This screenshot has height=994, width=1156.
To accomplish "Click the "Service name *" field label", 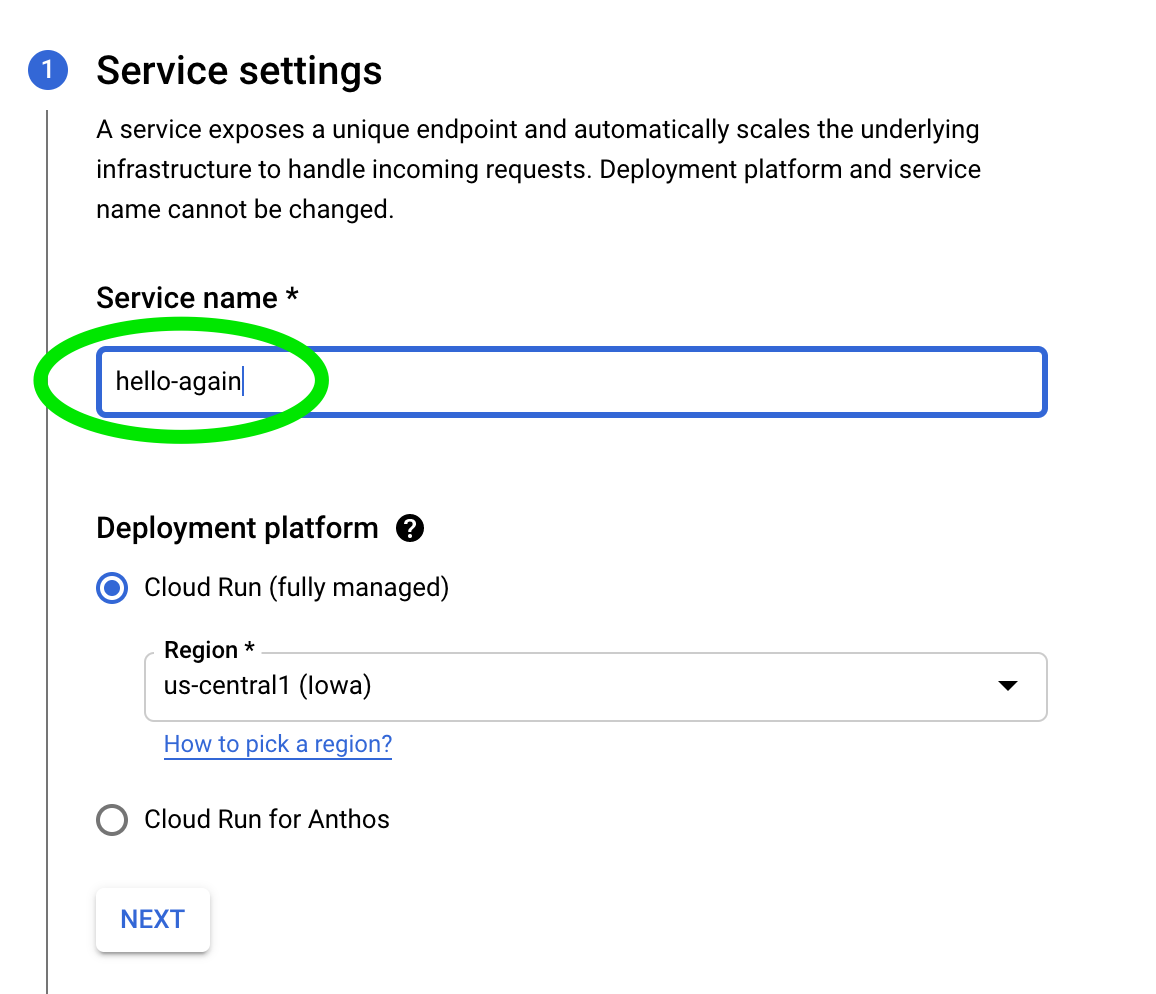I will coord(197,298).
